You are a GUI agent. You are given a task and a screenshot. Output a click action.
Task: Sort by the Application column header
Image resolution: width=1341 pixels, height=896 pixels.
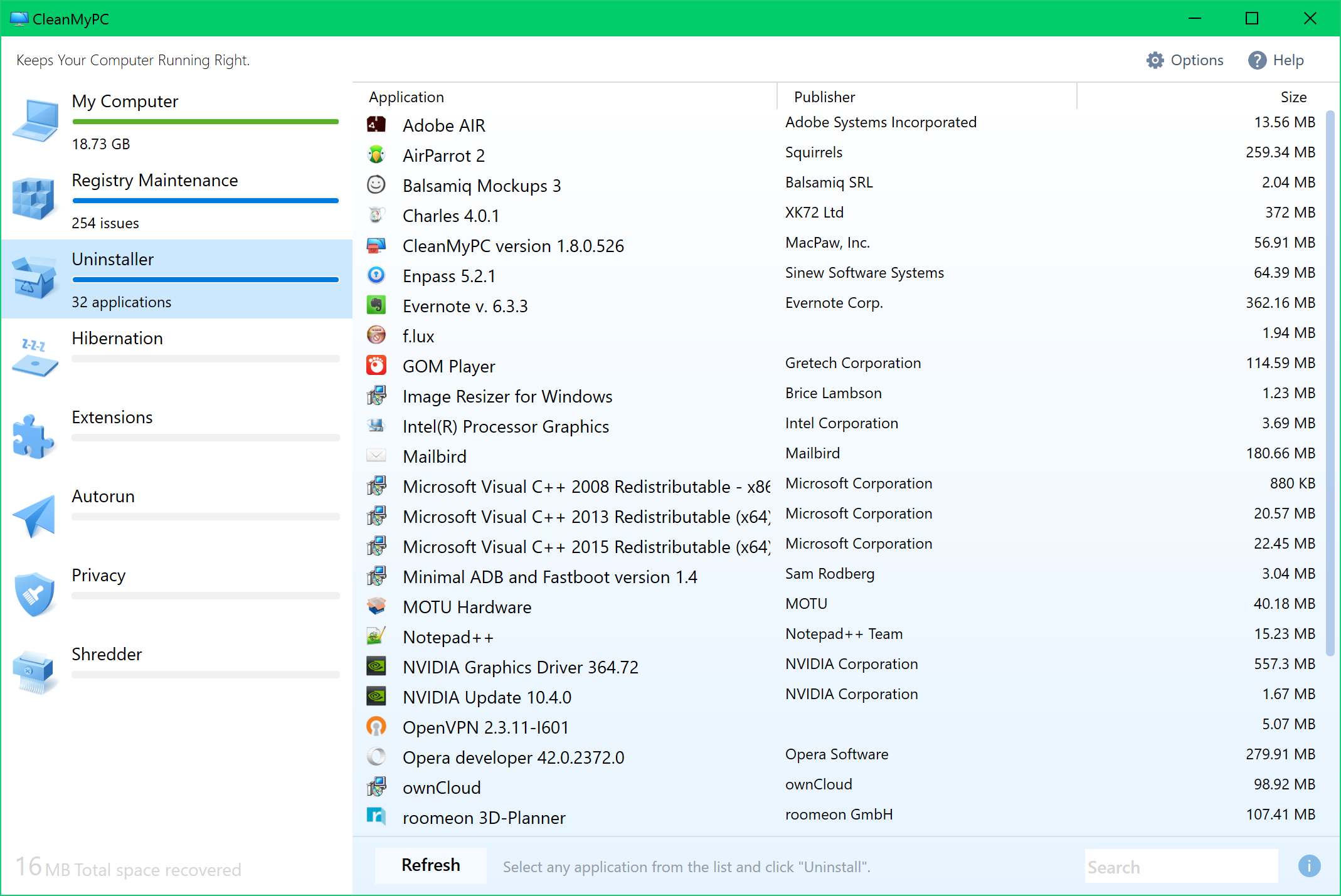tap(406, 97)
